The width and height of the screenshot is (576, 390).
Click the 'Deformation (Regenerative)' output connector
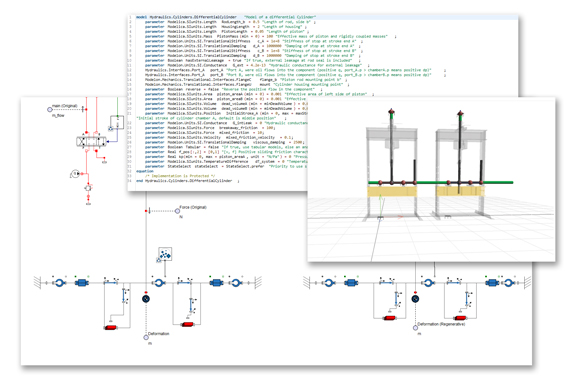pyautogui.click(x=415, y=328)
